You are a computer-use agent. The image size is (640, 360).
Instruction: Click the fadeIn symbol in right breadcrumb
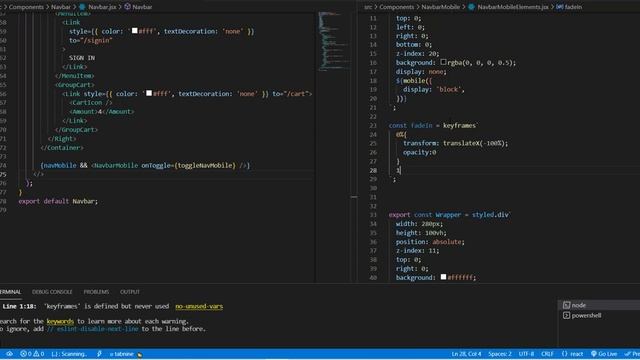[573, 7]
